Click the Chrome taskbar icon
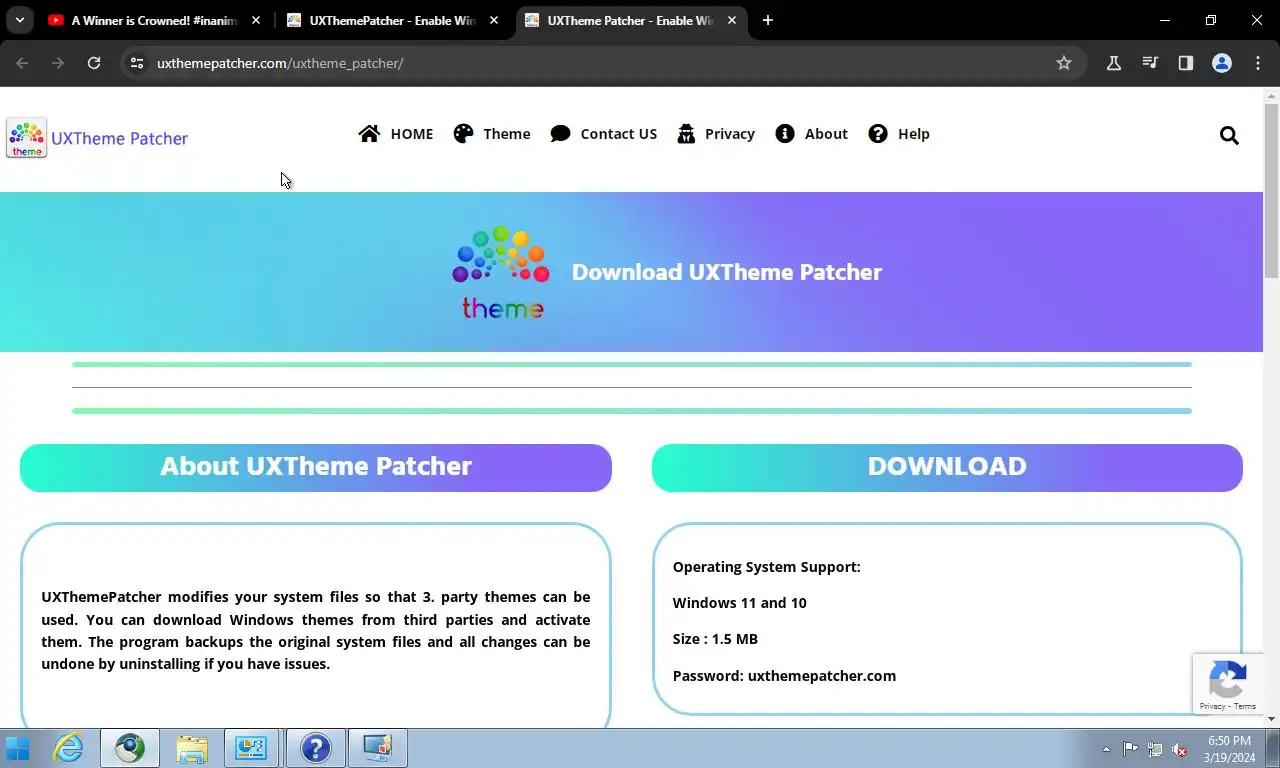 click(130, 748)
